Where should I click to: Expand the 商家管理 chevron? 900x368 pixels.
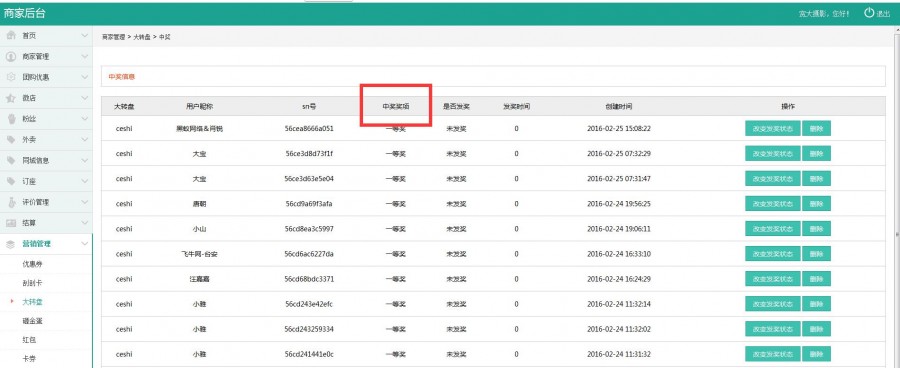[84, 56]
